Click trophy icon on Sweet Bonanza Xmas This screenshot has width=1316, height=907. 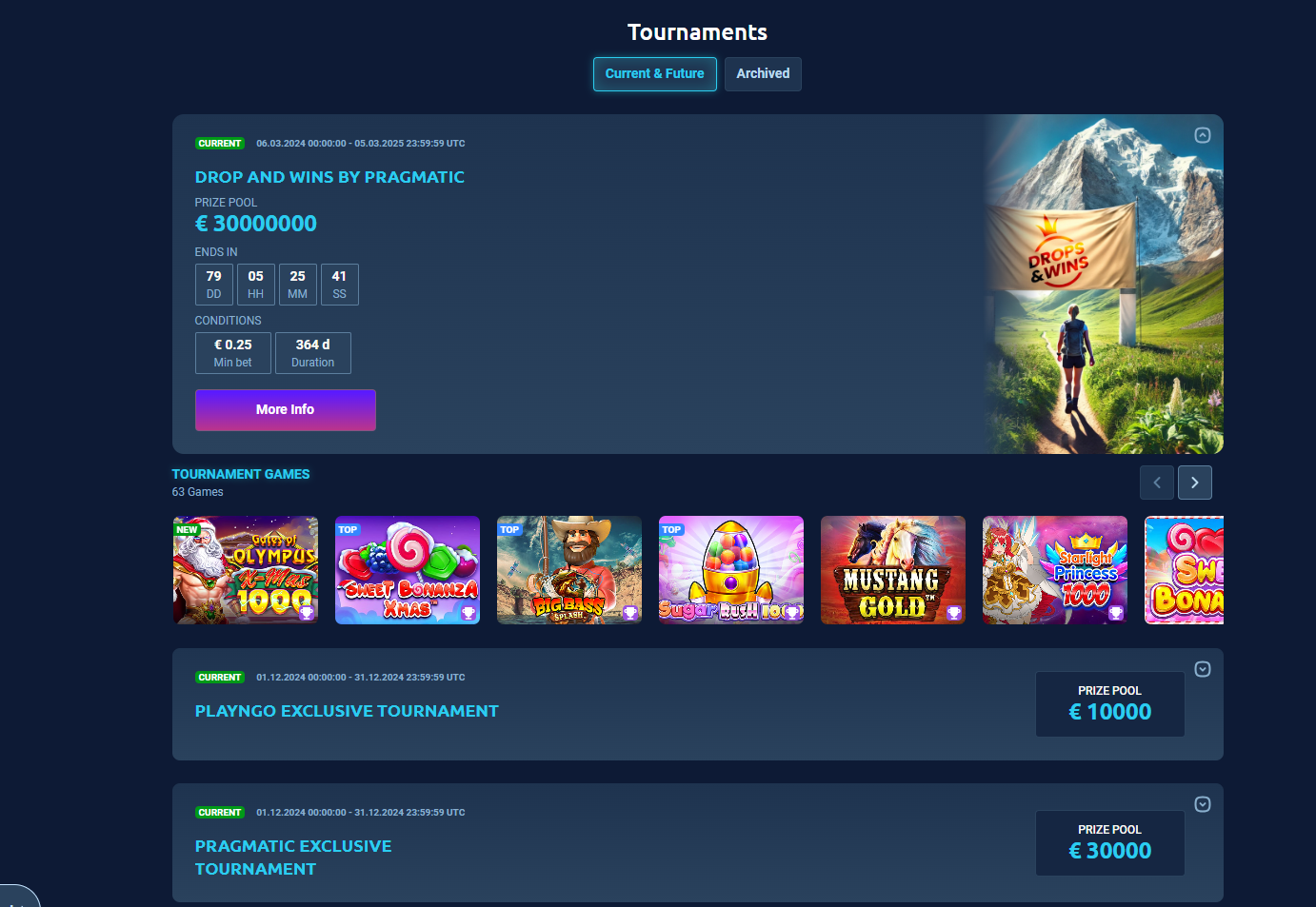[469, 613]
